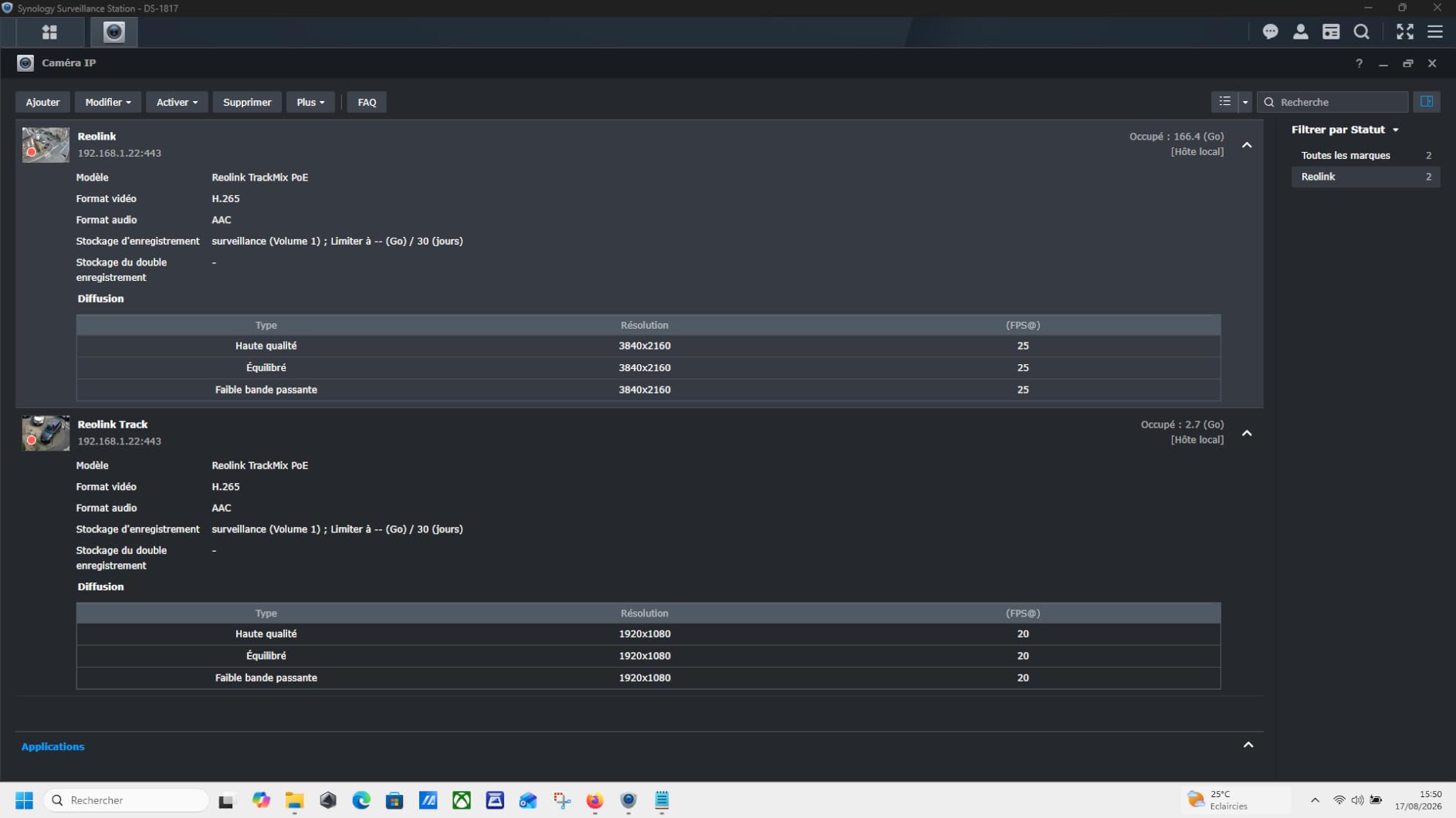
Task: Open Microsoft Store from the taskbar
Action: [394, 800]
